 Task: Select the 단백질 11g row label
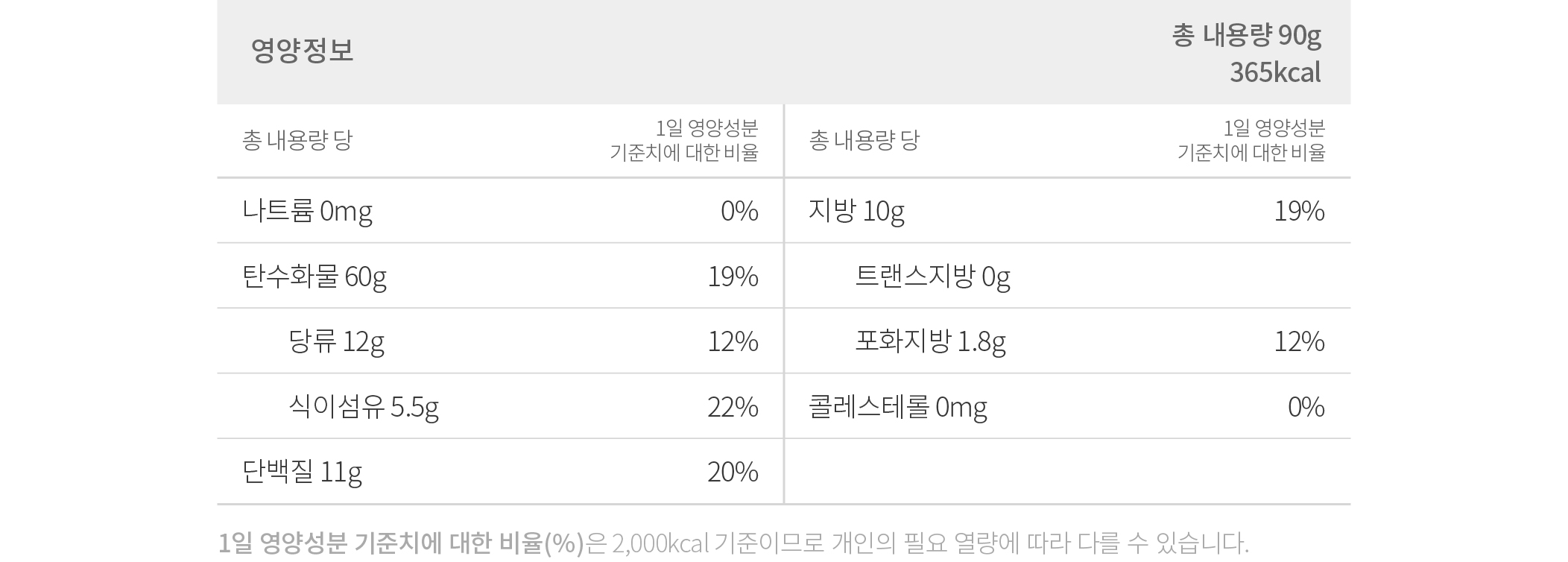[303, 473]
